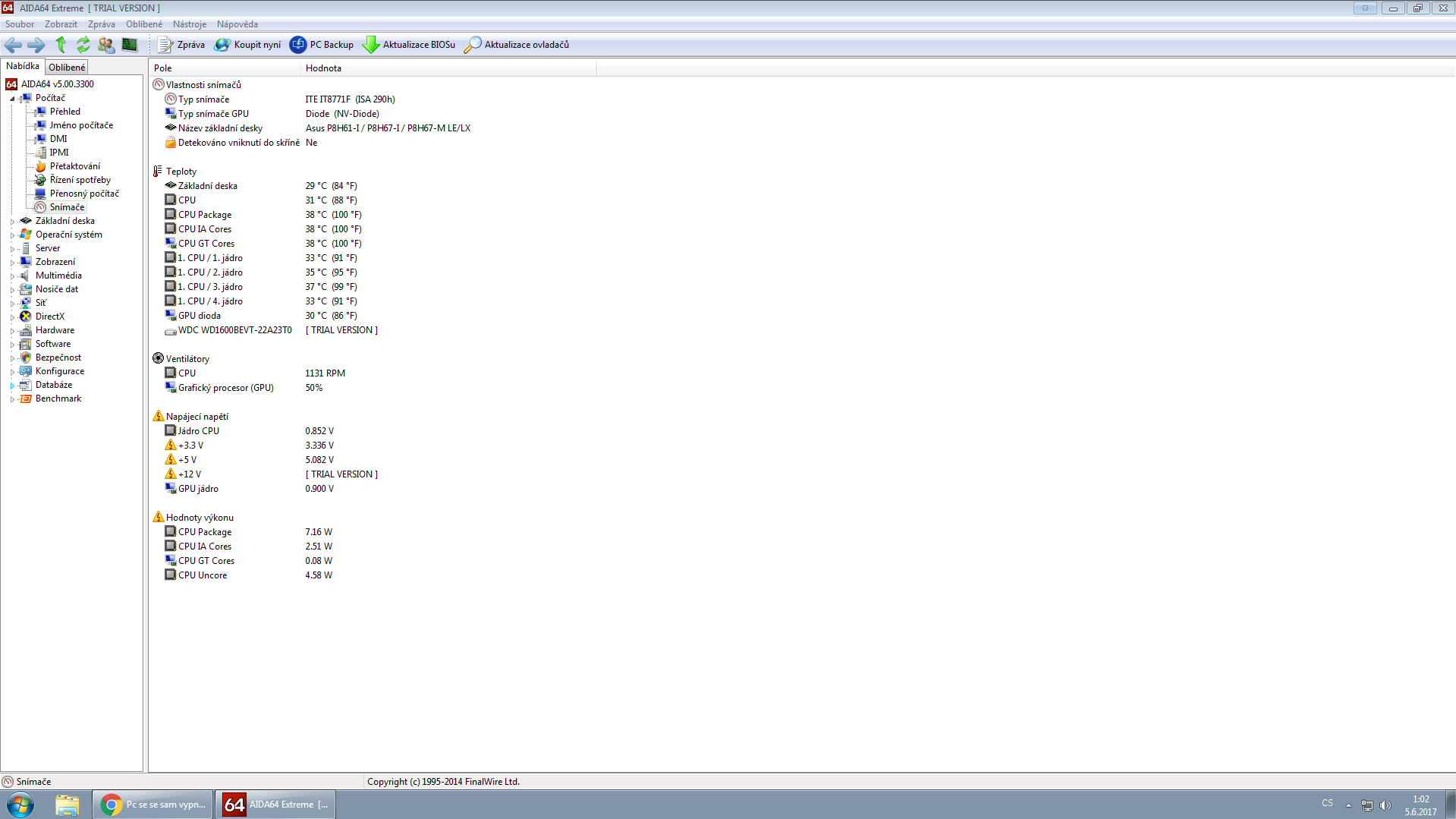The width and height of the screenshot is (1456, 819).
Task: Open the system monitor chart icon
Action: pos(130,45)
